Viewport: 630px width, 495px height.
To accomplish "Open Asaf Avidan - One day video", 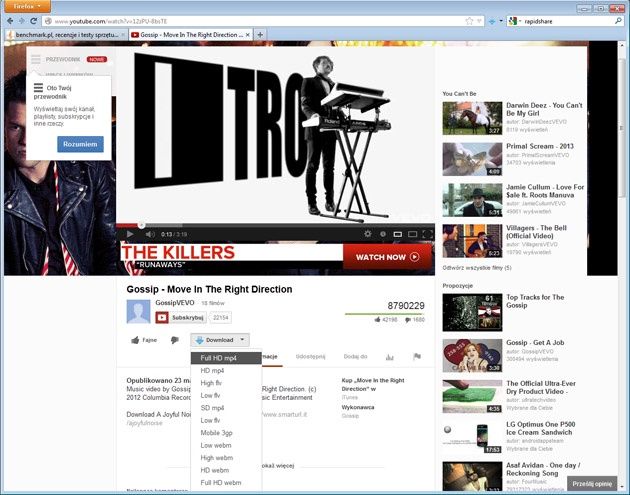I will 543,469.
